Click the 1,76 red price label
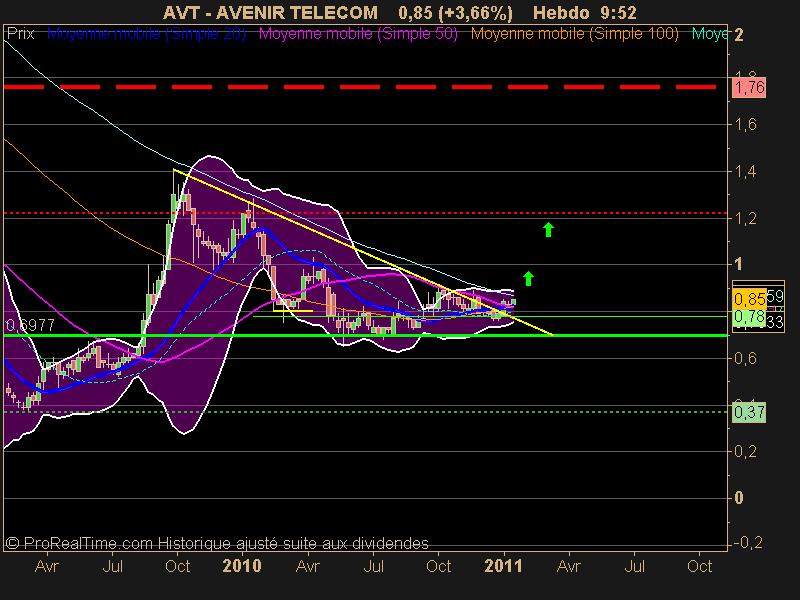Screen dimensions: 800x600 click(749, 87)
